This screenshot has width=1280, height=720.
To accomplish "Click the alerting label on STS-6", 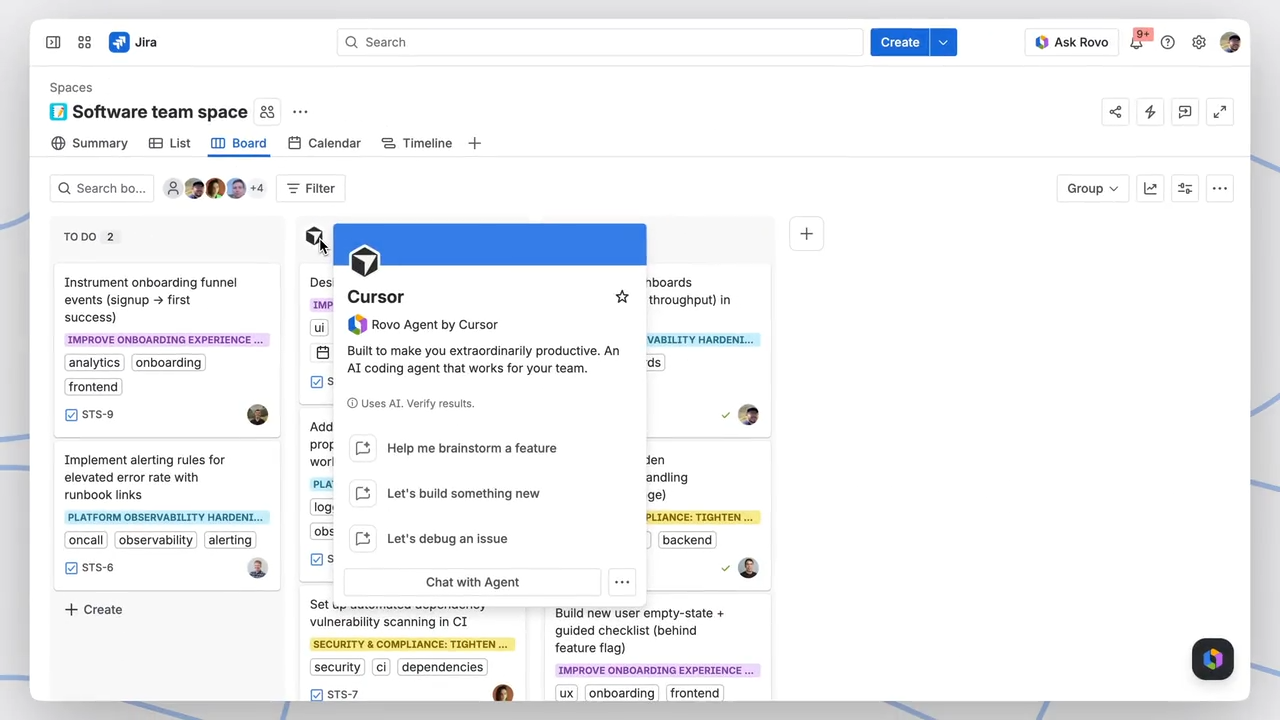I will tap(230, 540).
